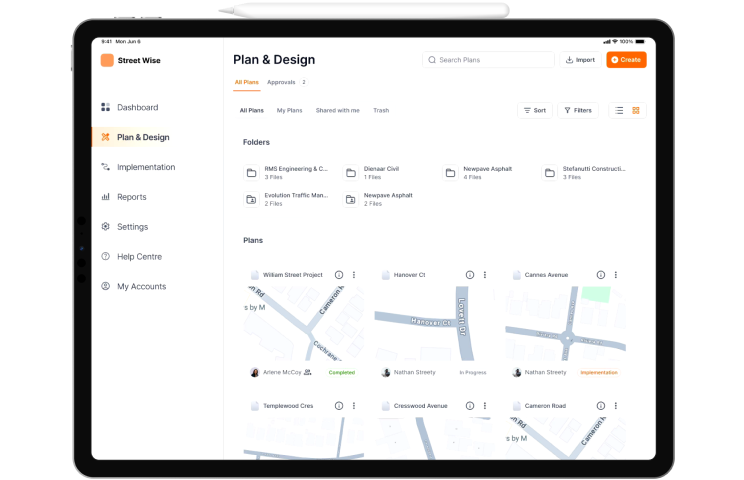Open Settings from the sidebar
This screenshot has height=480, width=744.
pos(132,227)
